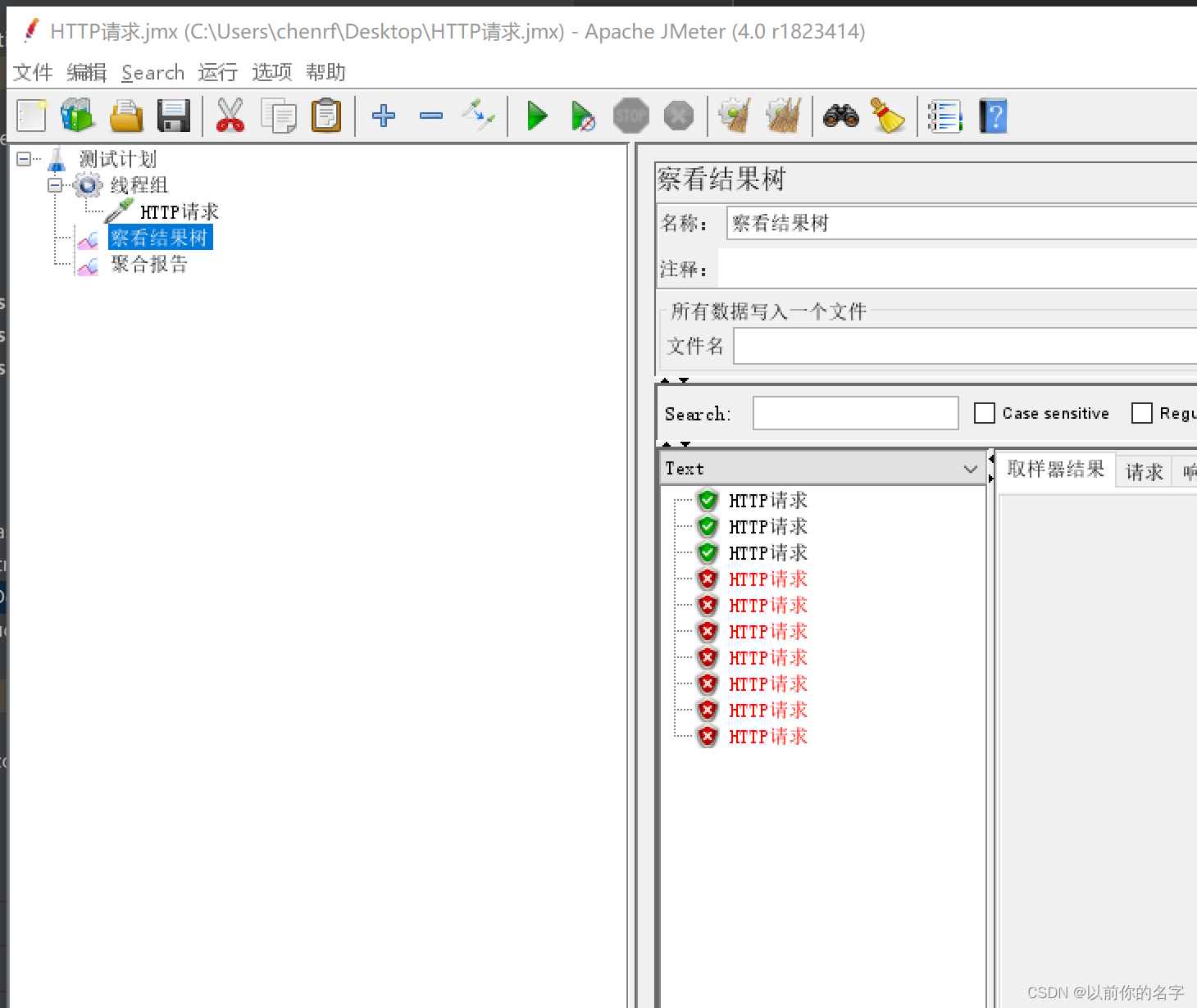This screenshot has height=1008, width=1197.
Task: Click the 察看结果树 chart icon in tree
Action: pyautogui.click(x=88, y=239)
